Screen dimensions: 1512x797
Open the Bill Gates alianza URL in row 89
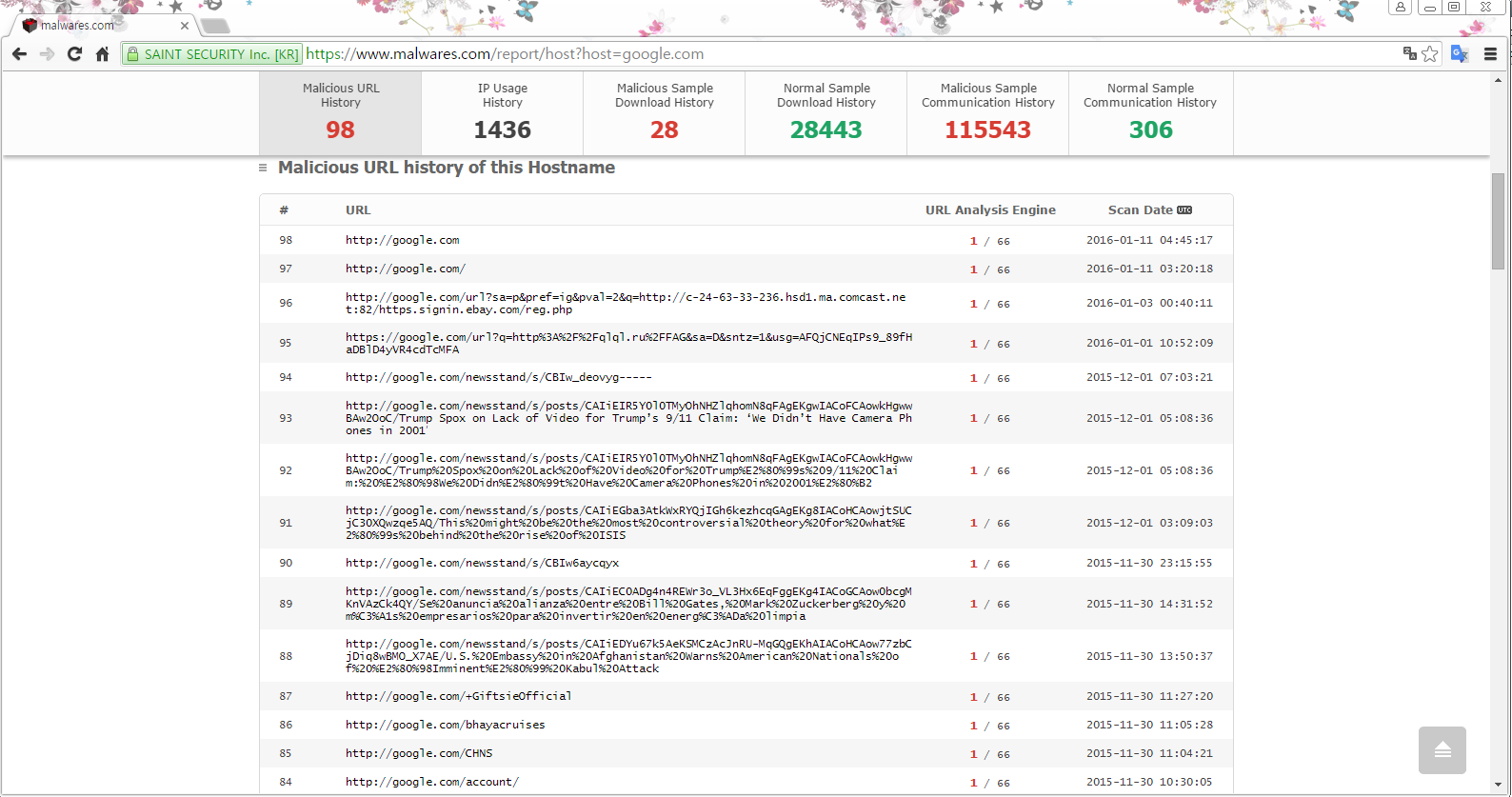click(x=628, y=604)
